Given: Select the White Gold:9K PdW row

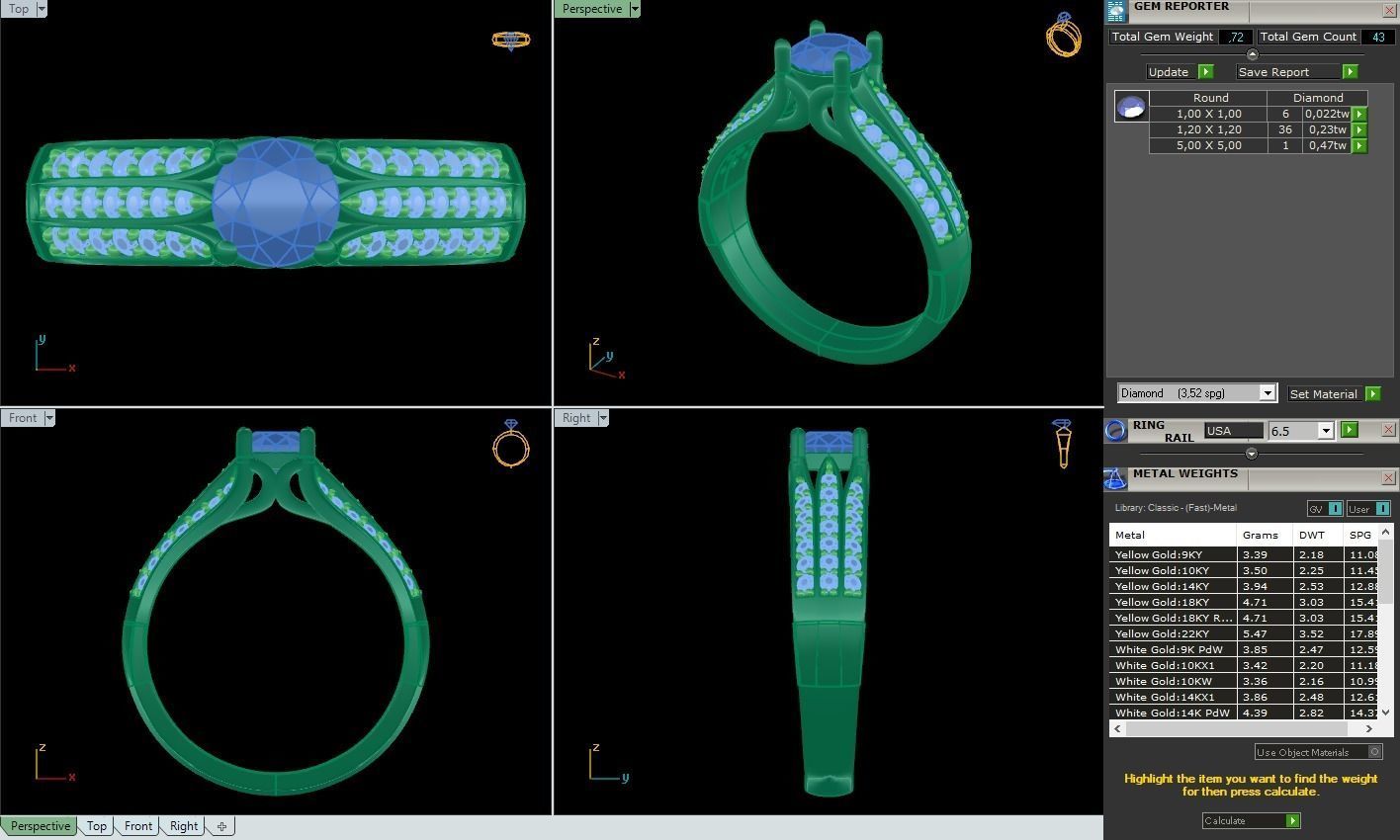Looking at the screenshot, I should (1243, 649).
